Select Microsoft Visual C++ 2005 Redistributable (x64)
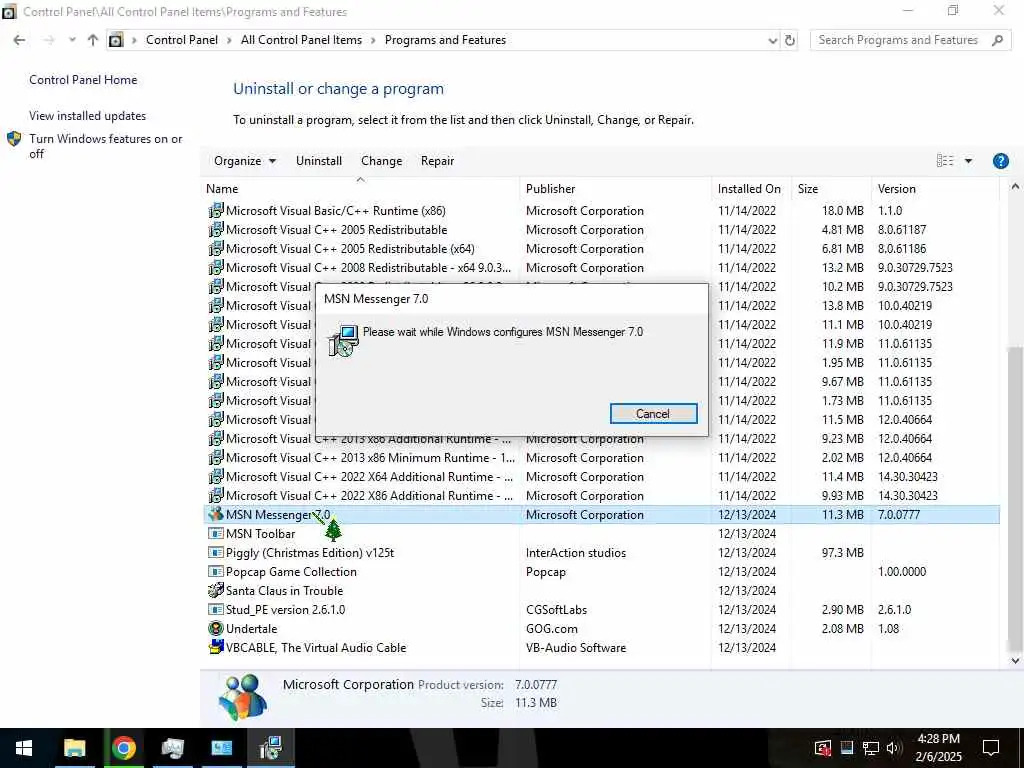 pyautogui.click(x=601, y=249)
